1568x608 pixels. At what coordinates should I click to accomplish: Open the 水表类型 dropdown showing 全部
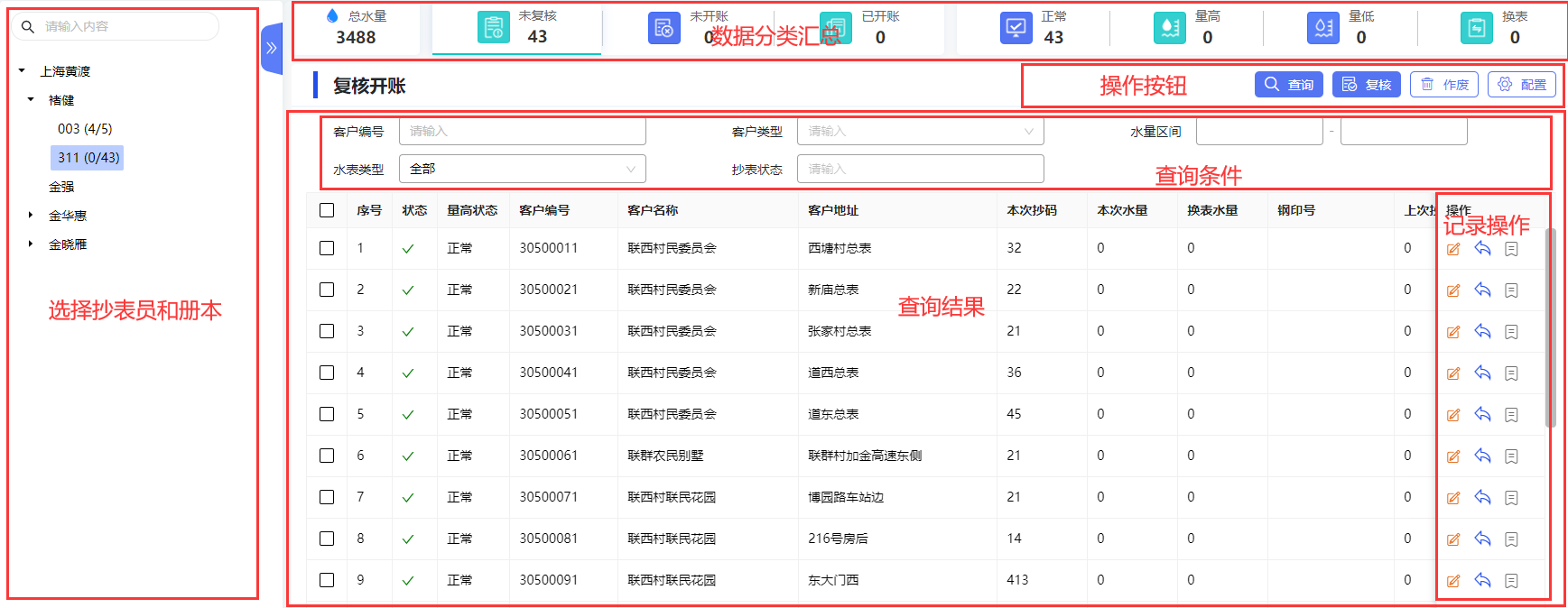coord(523,169)
